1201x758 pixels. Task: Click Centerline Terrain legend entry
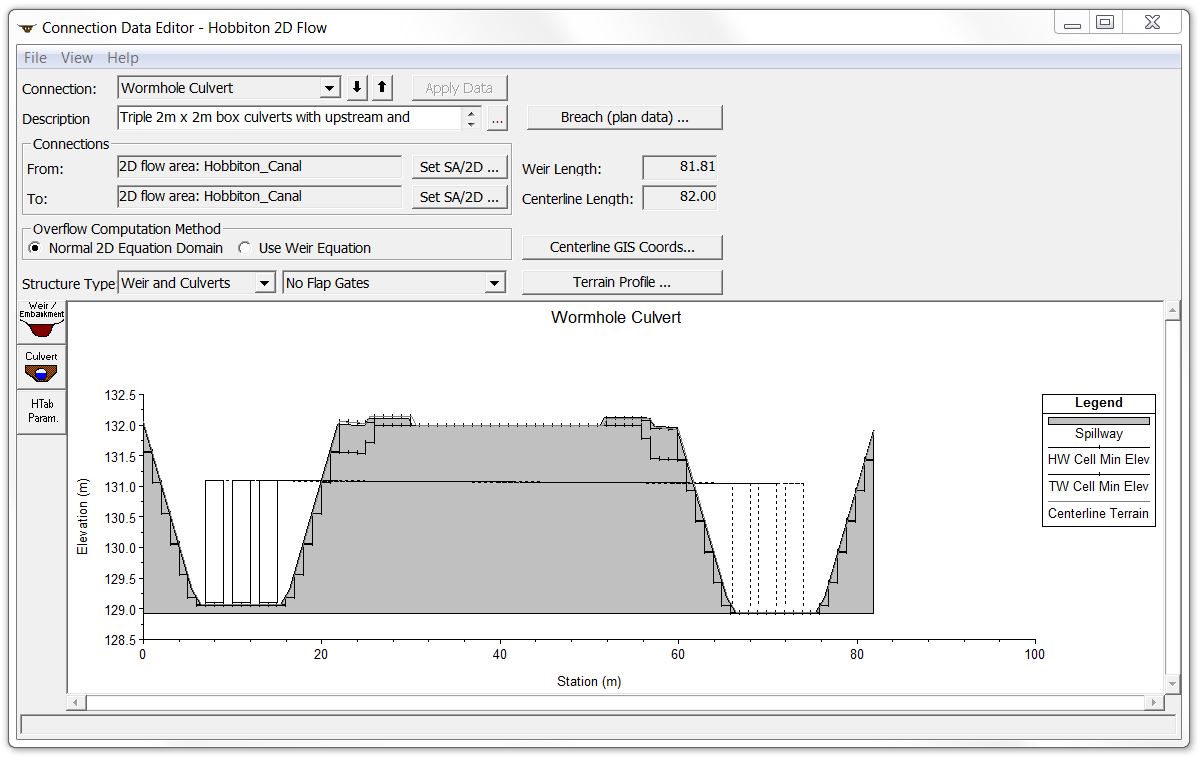coord(1098,514)
